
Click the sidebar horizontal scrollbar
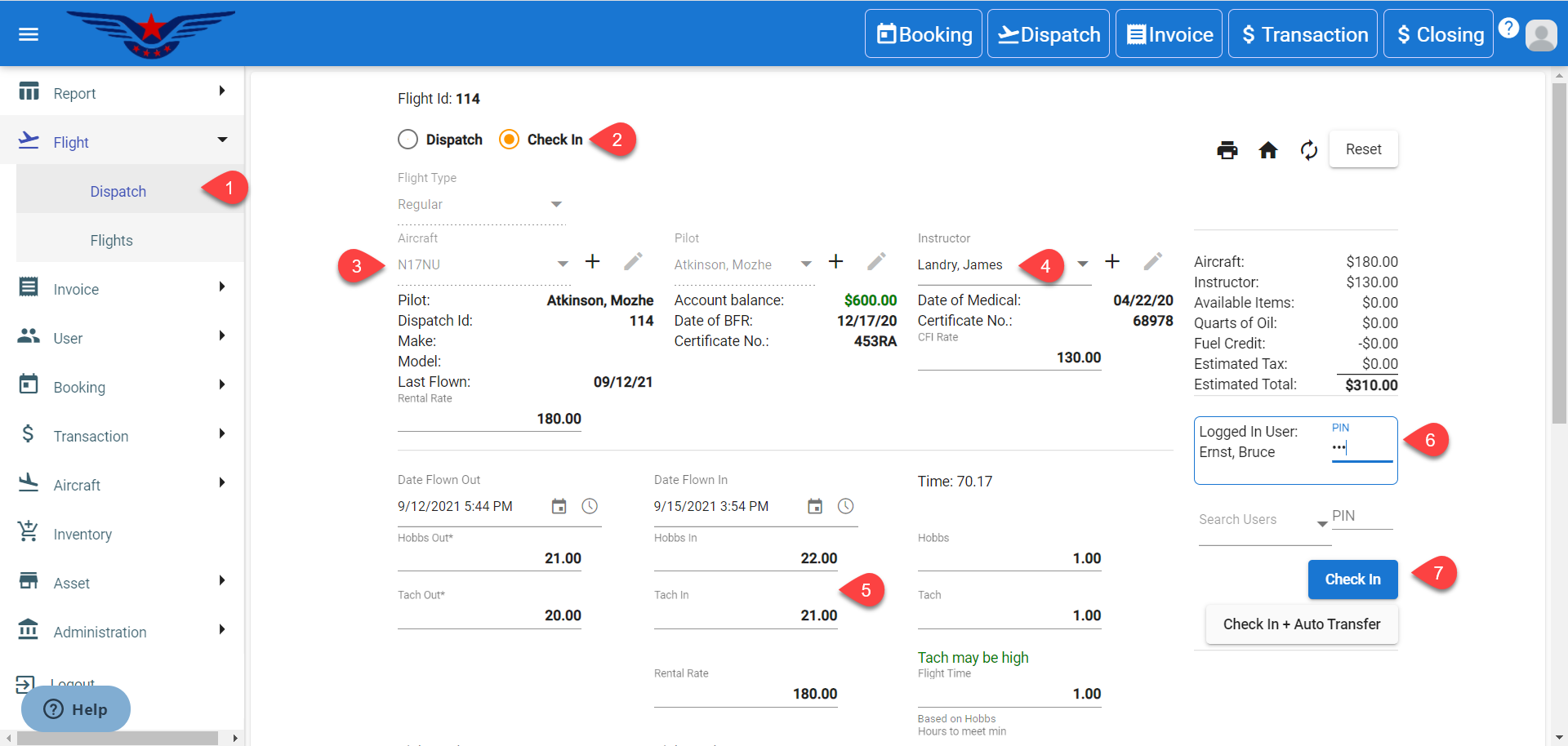[117, 738]
